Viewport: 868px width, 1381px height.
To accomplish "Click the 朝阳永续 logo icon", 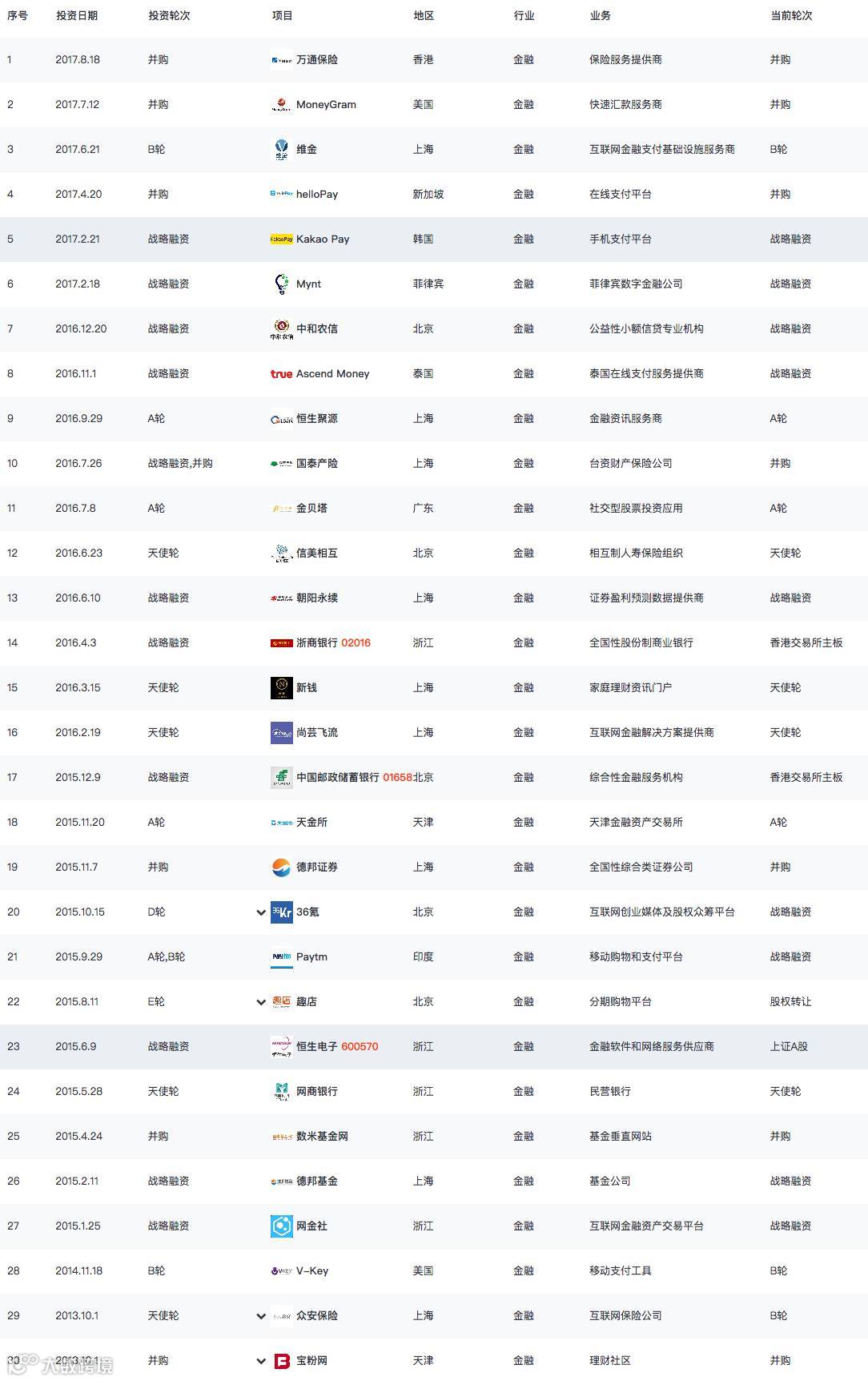I will pyautogui.click(x=281, y=598).
